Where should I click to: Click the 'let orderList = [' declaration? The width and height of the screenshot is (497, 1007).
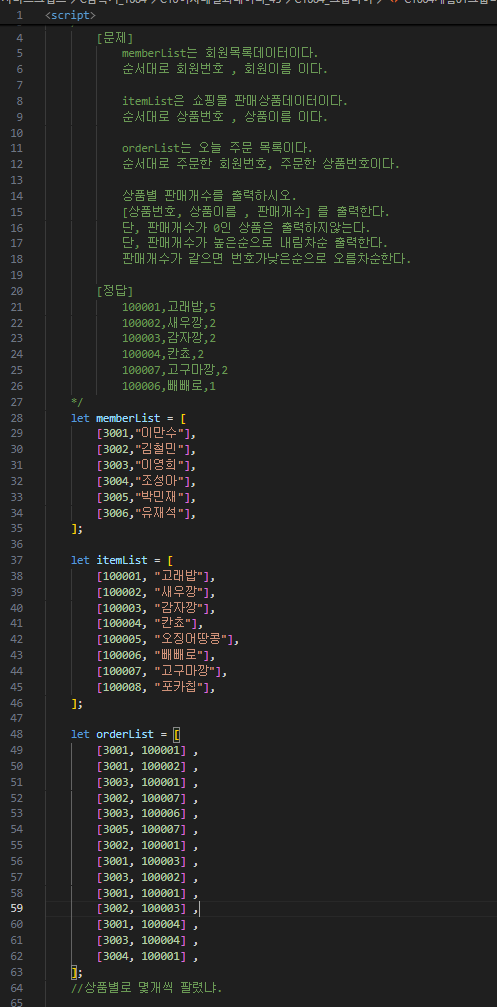(x=126, y=734)
